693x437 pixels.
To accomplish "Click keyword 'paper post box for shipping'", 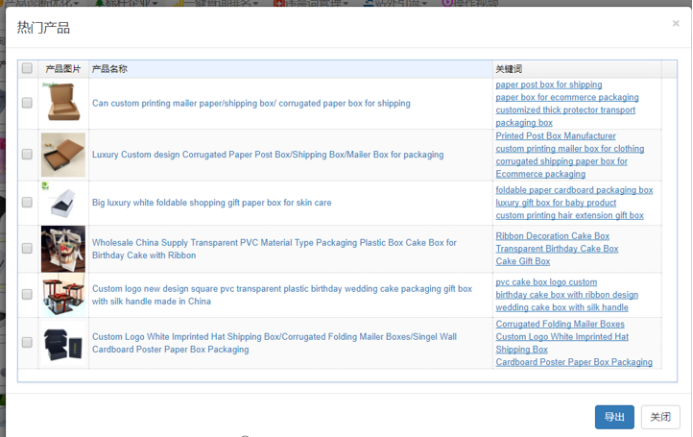I will (x=548, y=85).
